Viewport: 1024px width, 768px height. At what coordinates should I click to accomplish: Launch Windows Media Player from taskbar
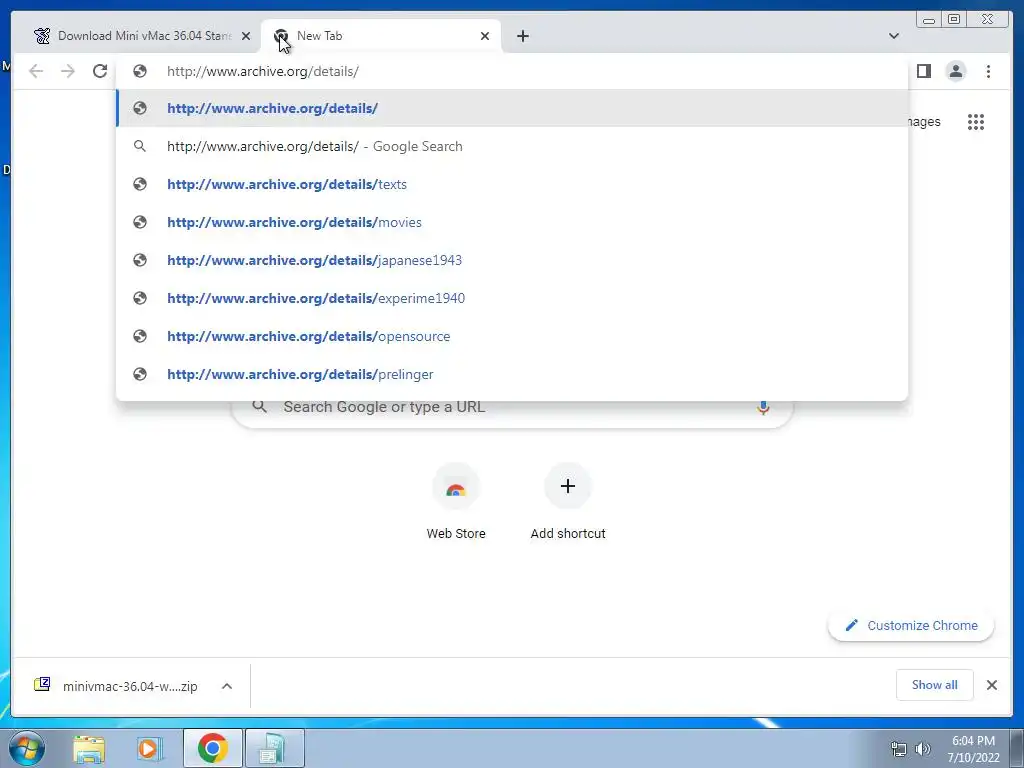click(x=149, y=749)
